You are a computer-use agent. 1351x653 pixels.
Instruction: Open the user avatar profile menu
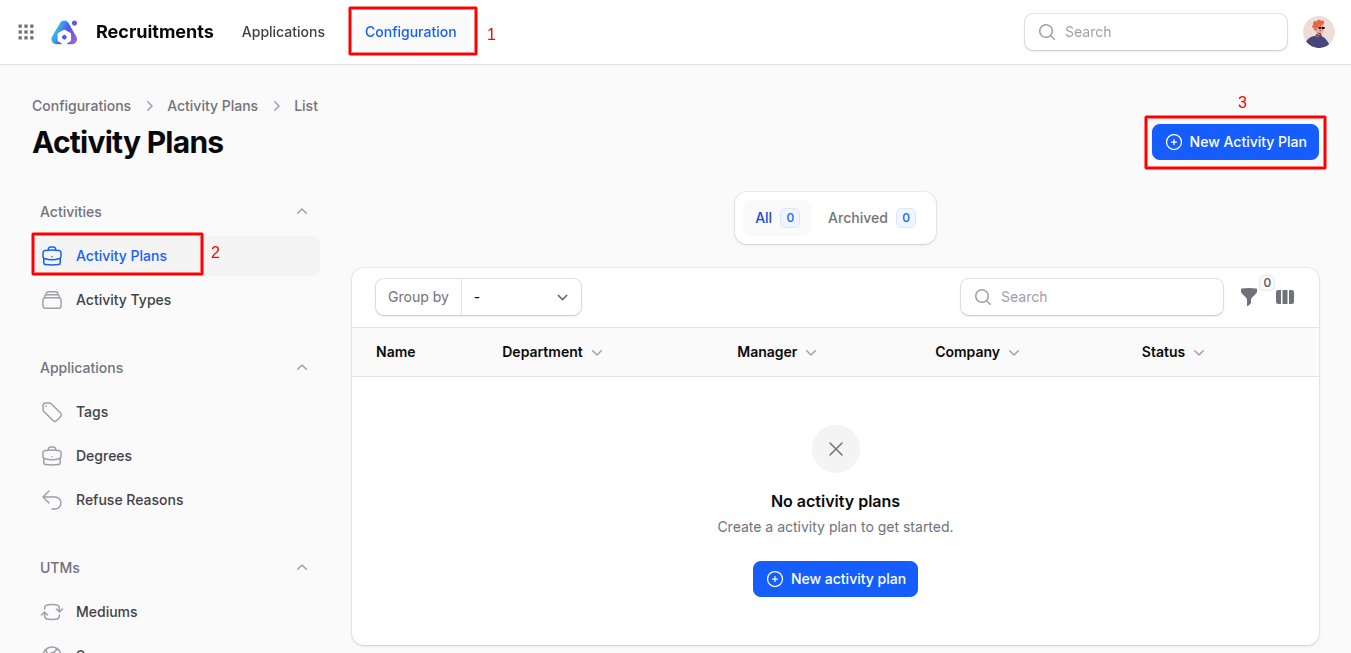click(x=1318, y=32)
